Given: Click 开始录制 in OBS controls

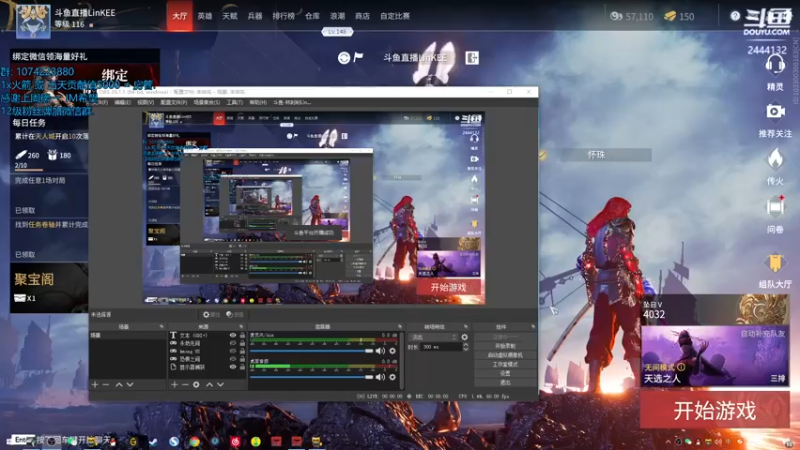Looking at the screenshot, I should click(505, 346).
